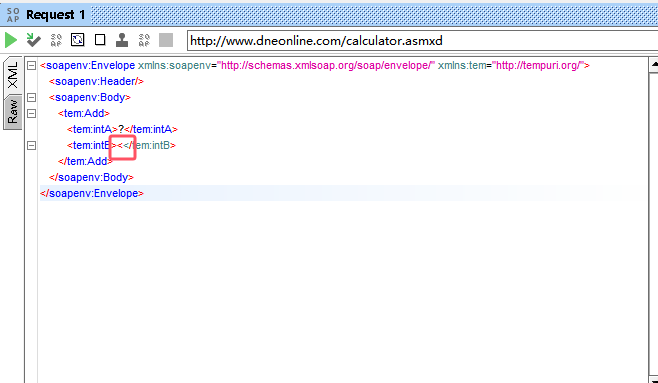
Task: Add assertion to request icon
Action: click(x=34, y=40)
